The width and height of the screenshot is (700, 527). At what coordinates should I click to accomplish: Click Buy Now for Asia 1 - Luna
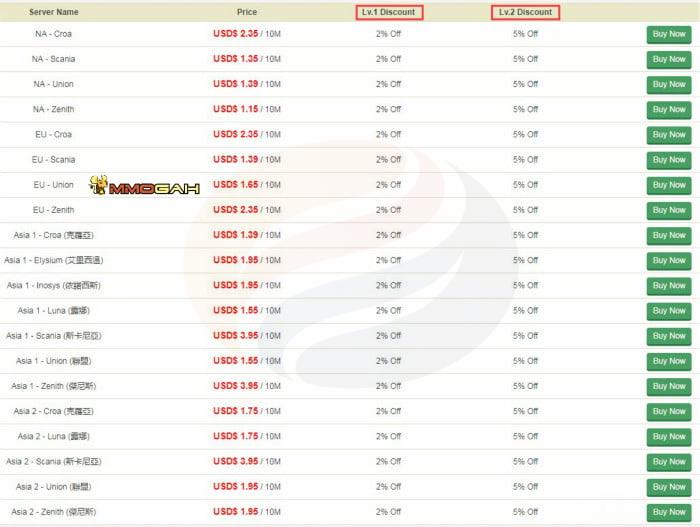pyautogui.click(x=668, y=311)
